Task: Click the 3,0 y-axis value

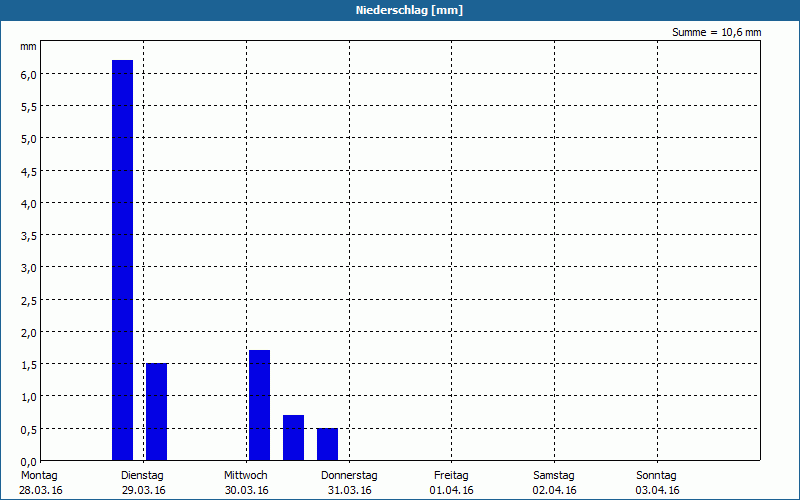Action: (29, 268)
